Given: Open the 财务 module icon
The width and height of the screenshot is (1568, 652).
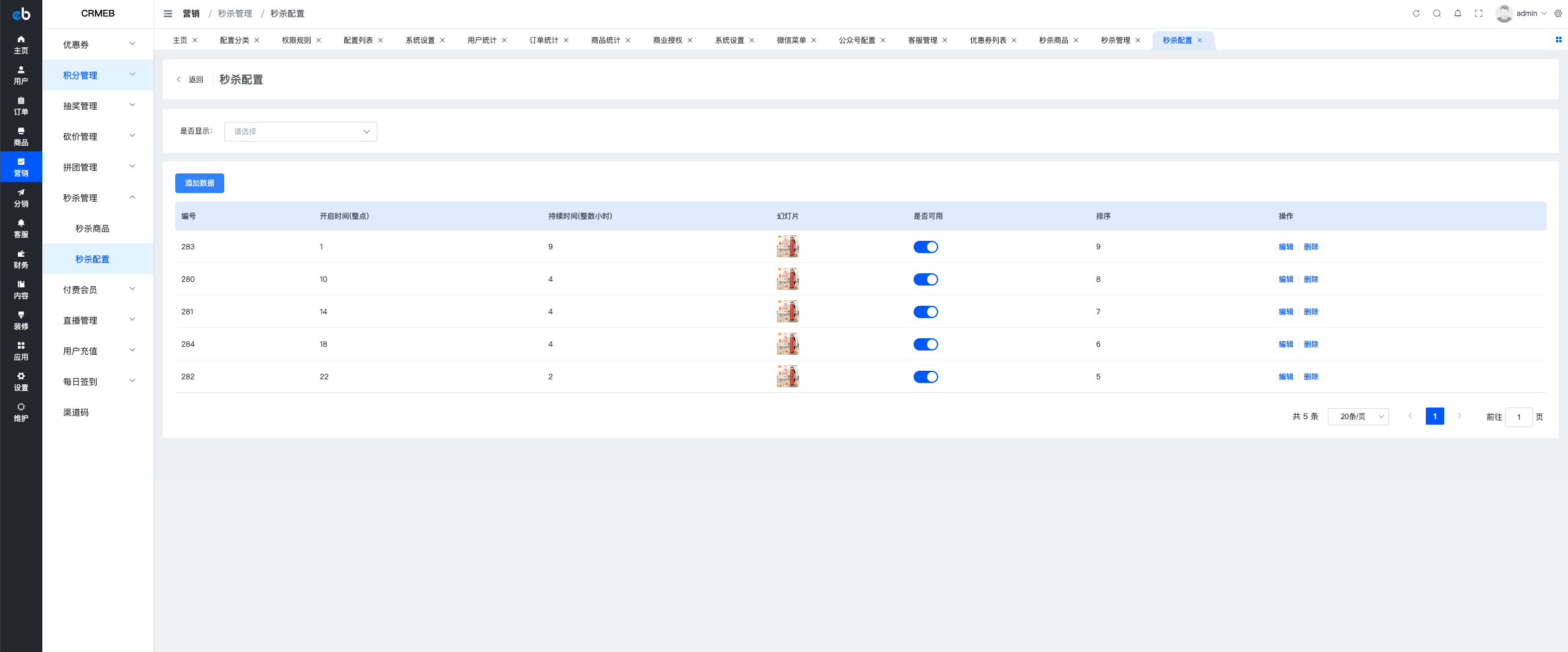Looking at the screenshot, I should 21,259.
